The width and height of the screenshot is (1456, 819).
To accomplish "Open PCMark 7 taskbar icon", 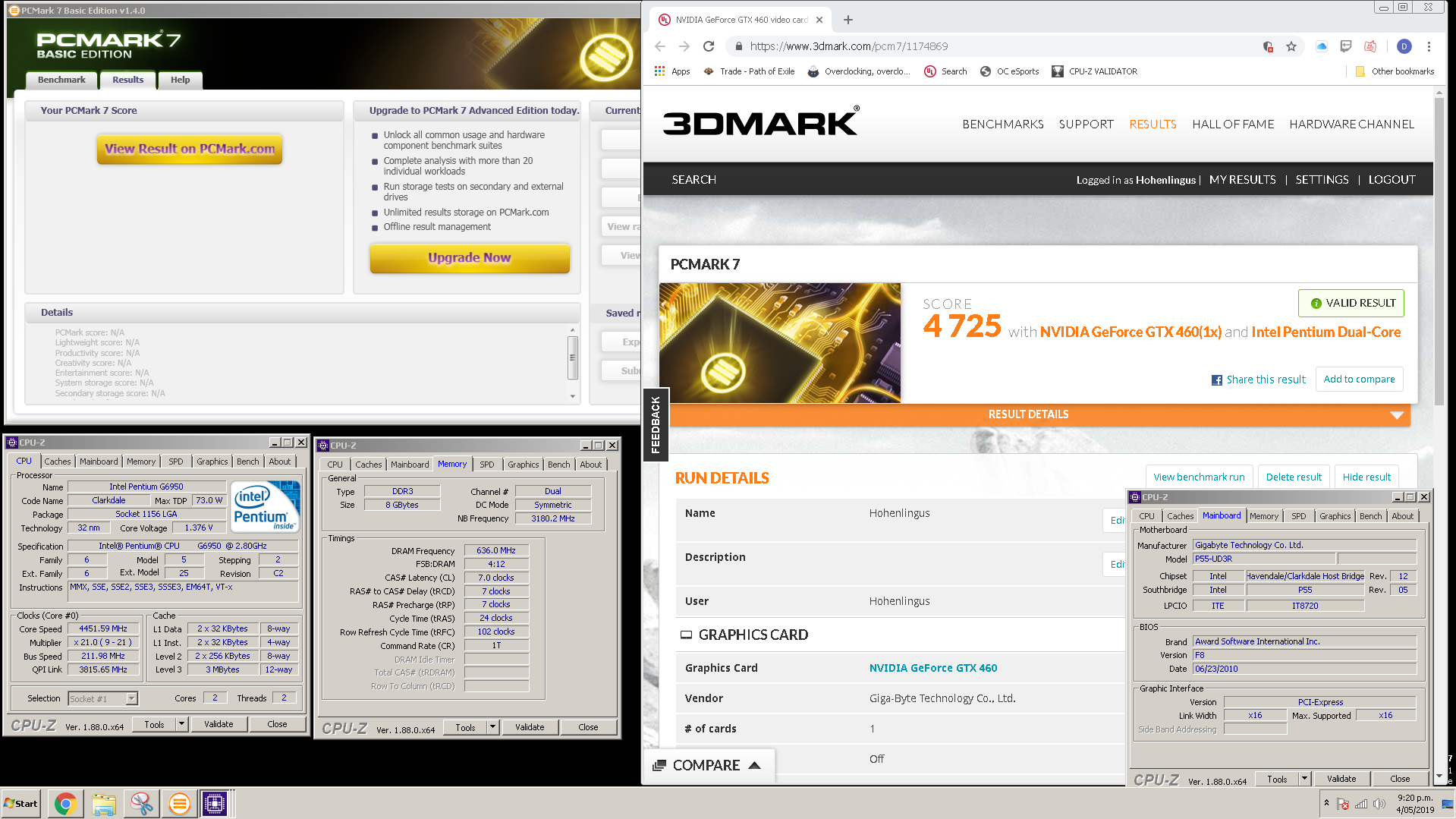I will click(179, 804).
